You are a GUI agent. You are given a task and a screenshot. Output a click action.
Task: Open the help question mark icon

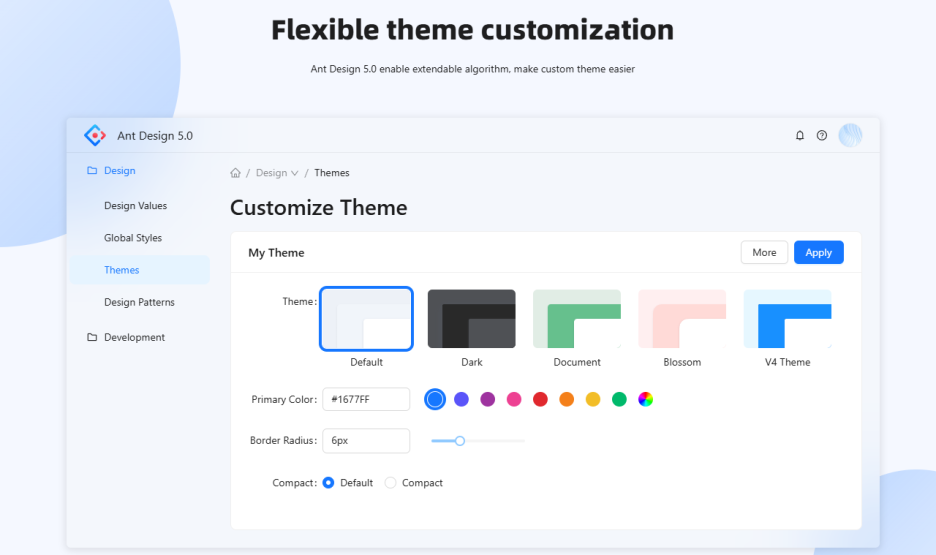point(822,135)
